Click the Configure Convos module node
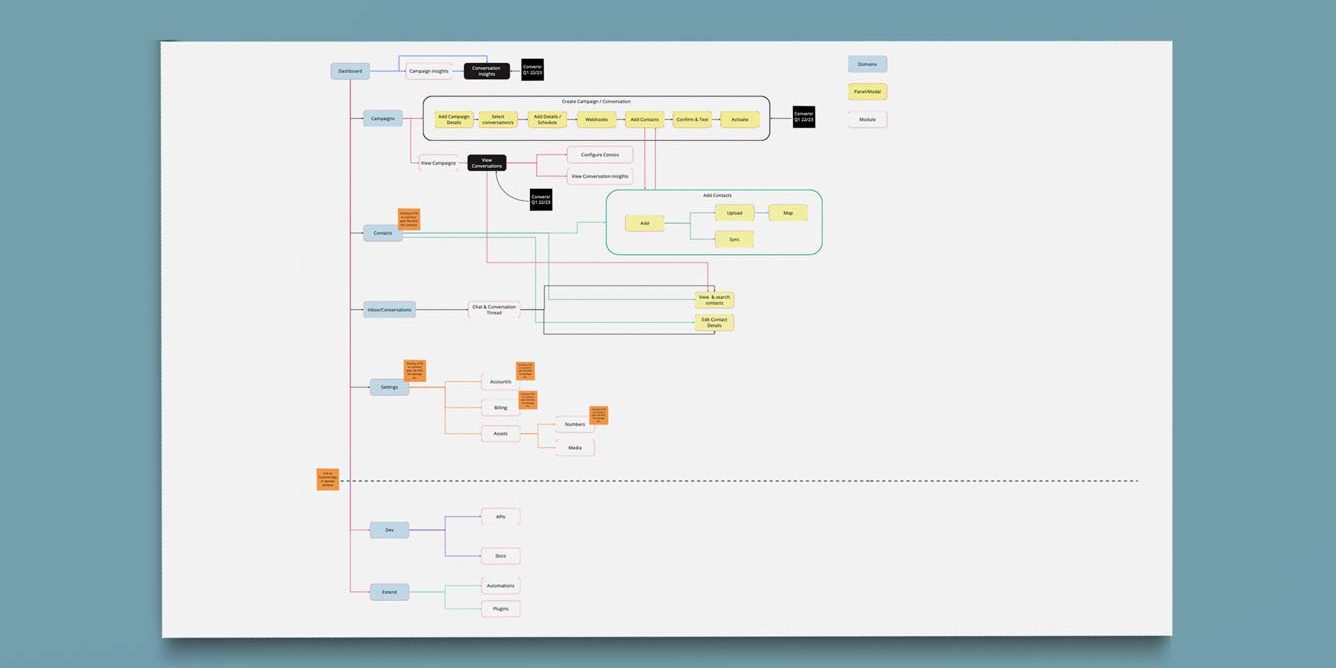This screenshot has width=1336, height=668. click(600, 155)
